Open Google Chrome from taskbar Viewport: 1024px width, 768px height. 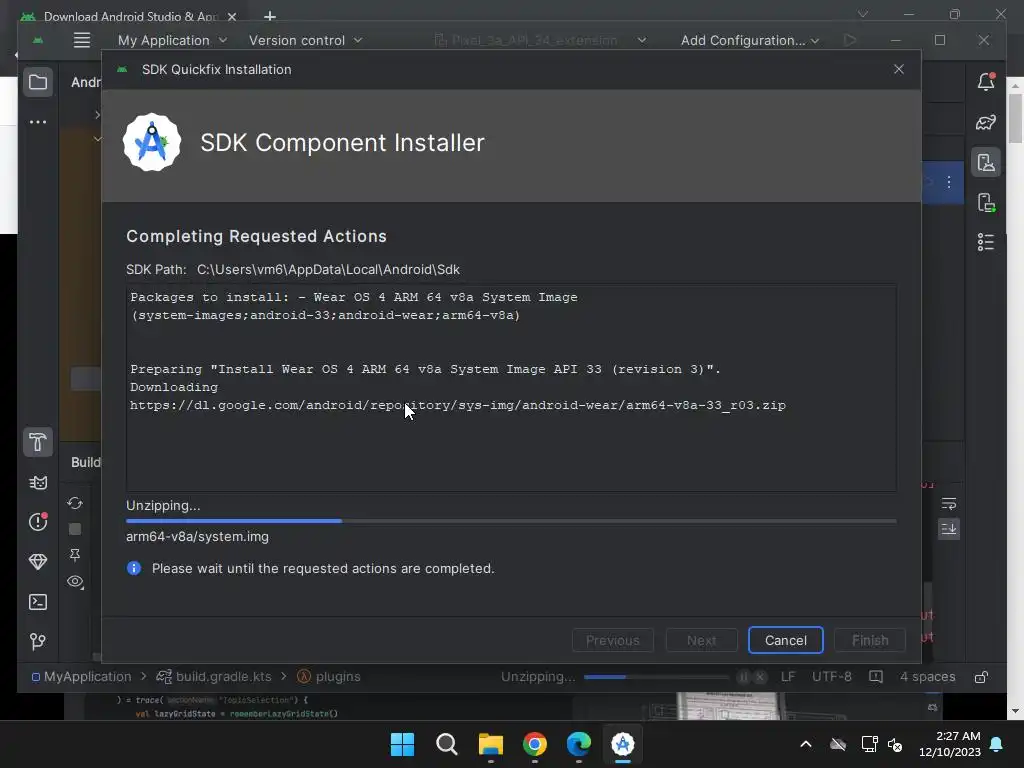[x=535, y=744]
